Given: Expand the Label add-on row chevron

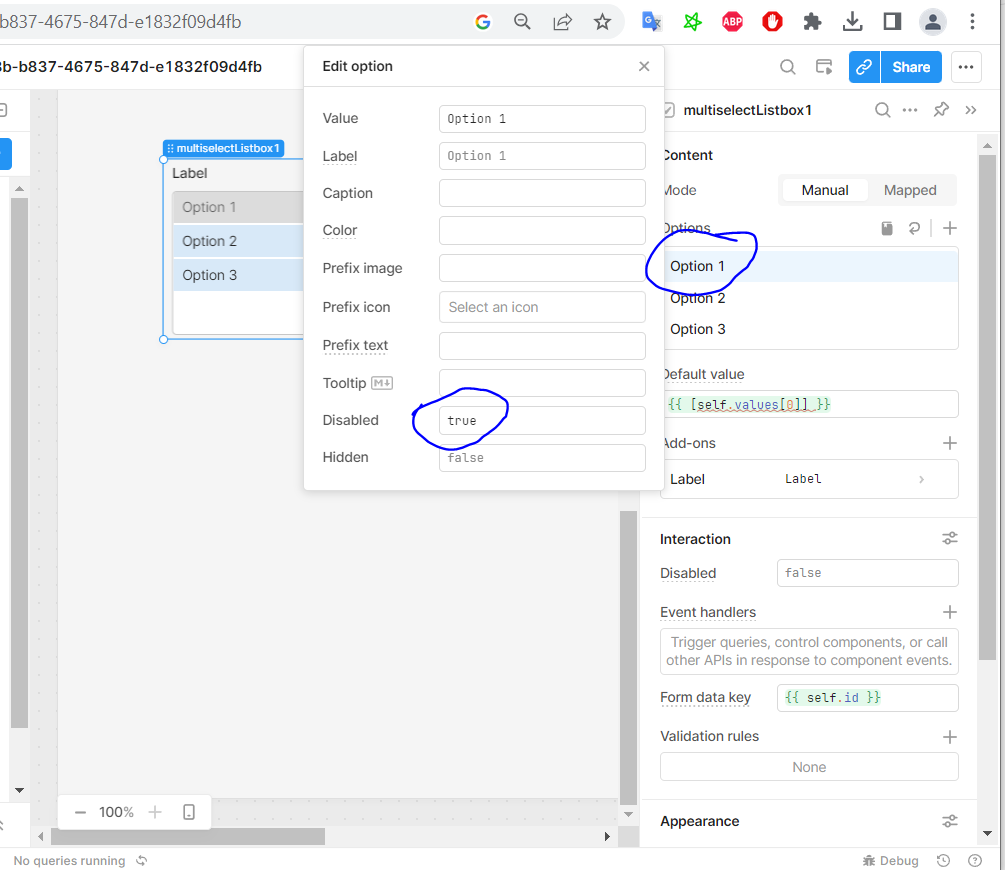Looking at the screenshot, I should click(922, 480).
